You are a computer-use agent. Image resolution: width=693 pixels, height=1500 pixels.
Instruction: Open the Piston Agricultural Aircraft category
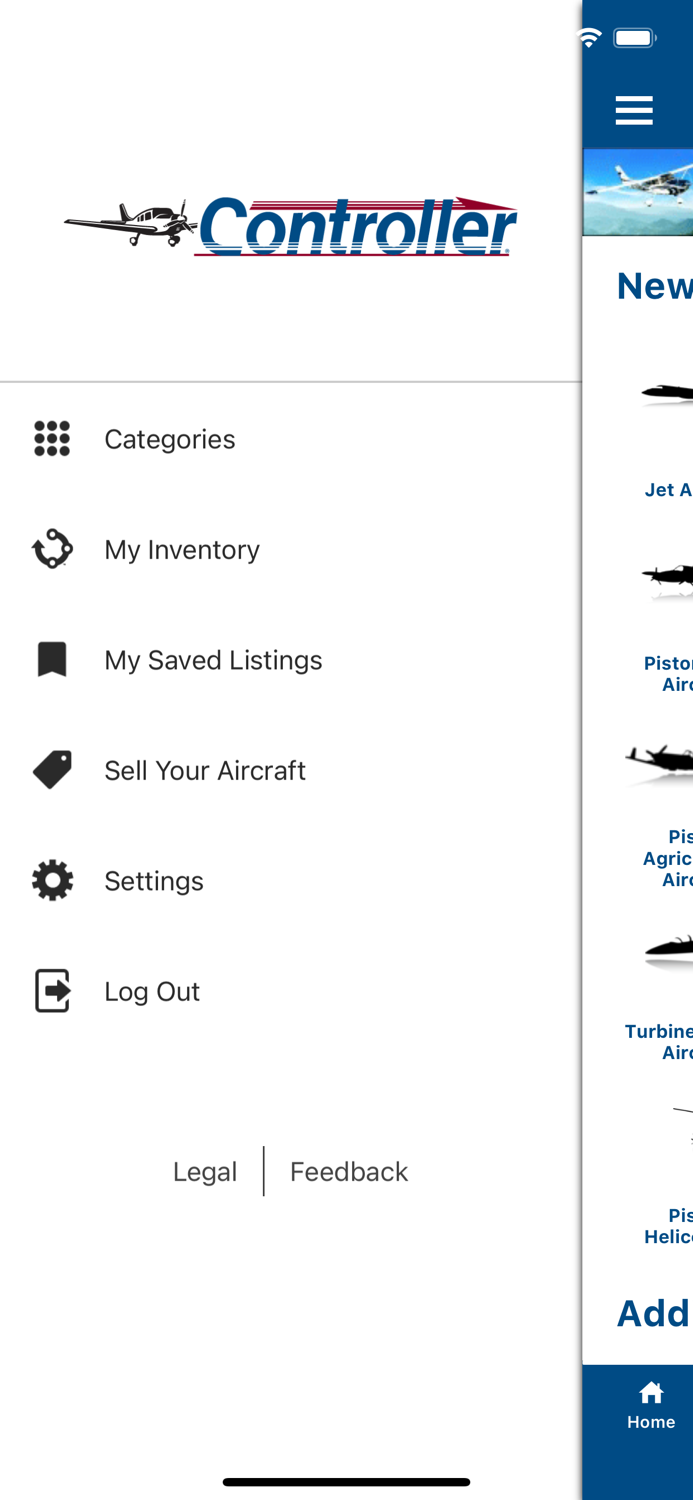668,790
